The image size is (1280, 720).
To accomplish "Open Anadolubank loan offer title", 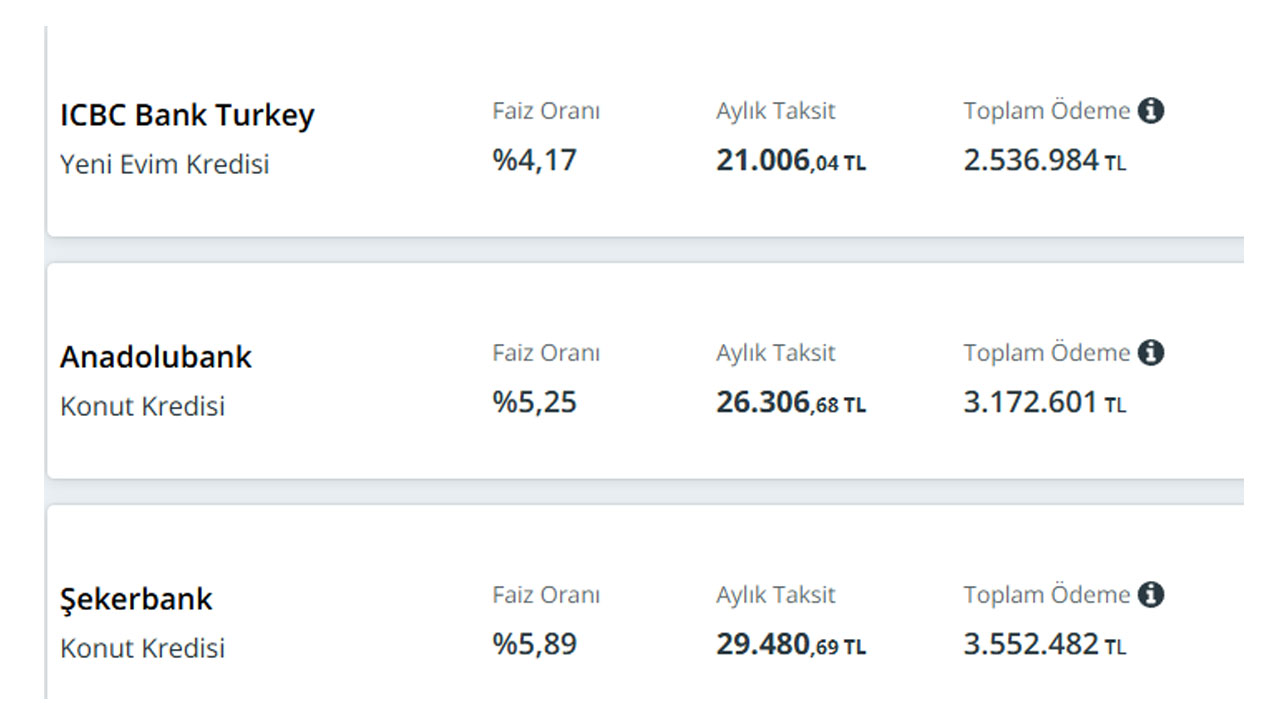I will tap(156, 357).
